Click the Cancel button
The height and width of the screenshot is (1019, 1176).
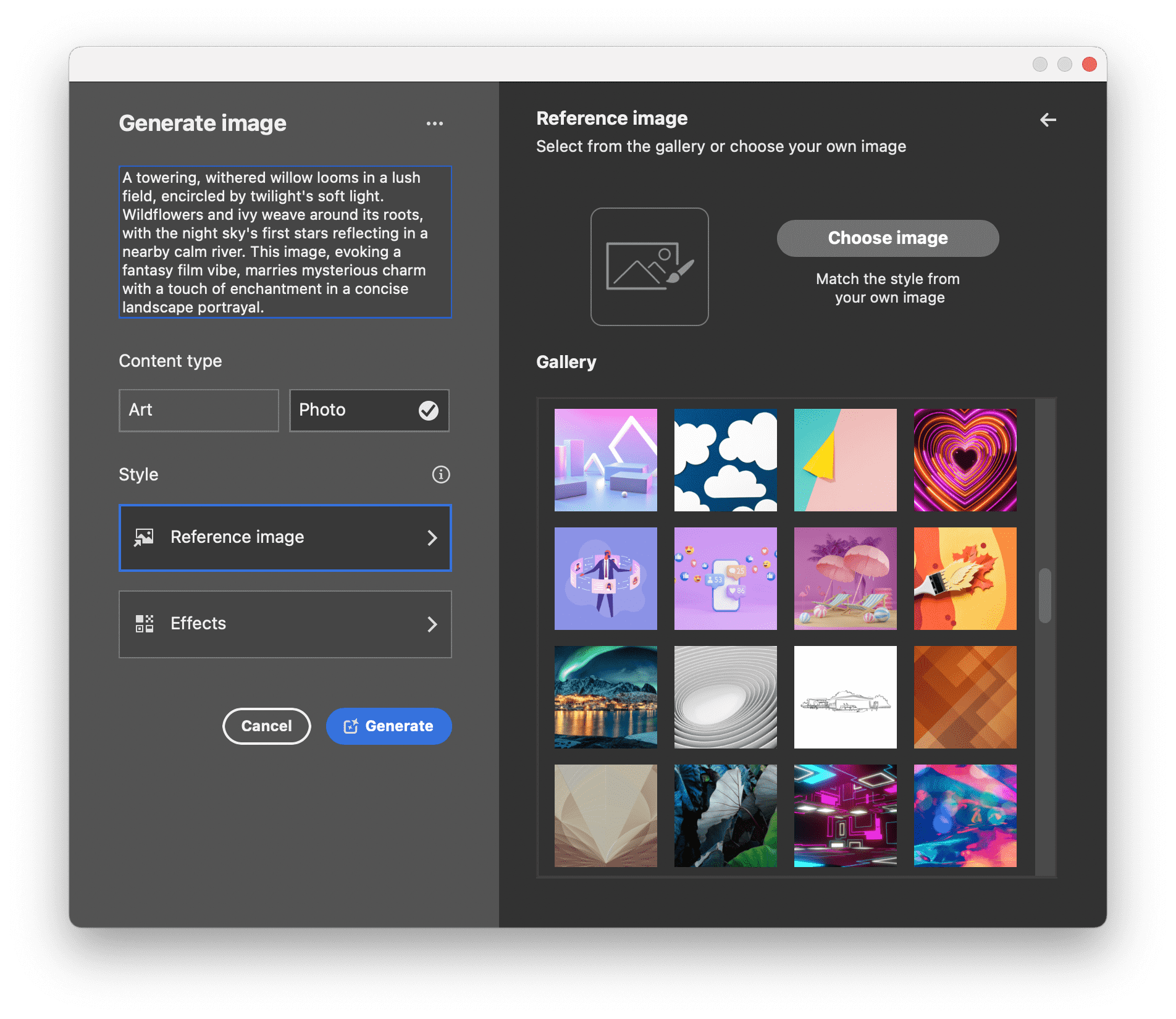point(267,726)
